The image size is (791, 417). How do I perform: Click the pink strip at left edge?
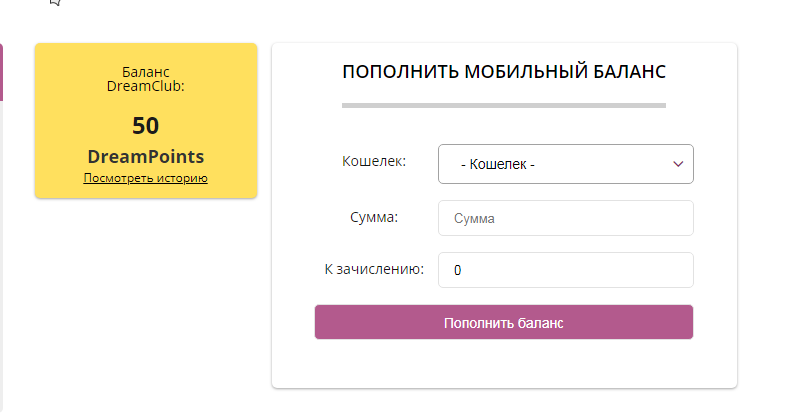click(x=1, y=72)
